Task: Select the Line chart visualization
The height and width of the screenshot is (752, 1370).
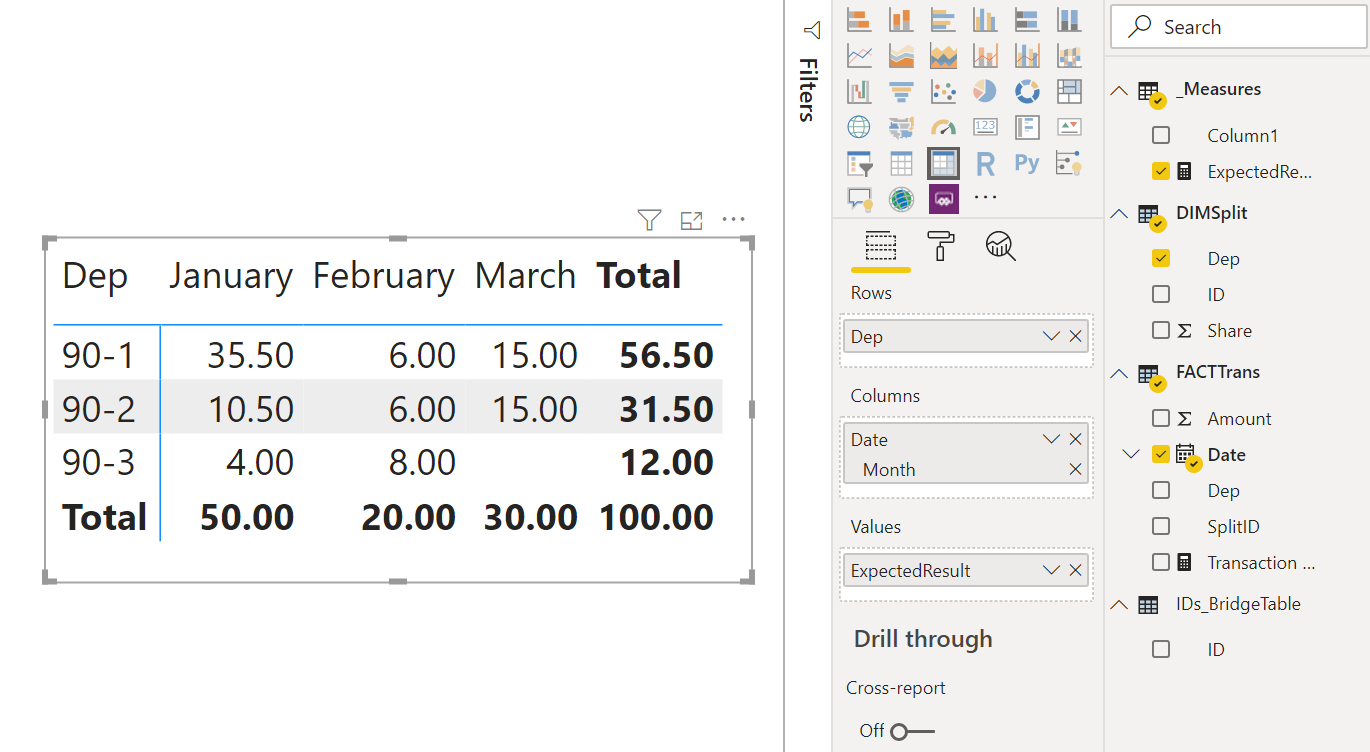Action: pyautogui.click(x=859, y=55)
